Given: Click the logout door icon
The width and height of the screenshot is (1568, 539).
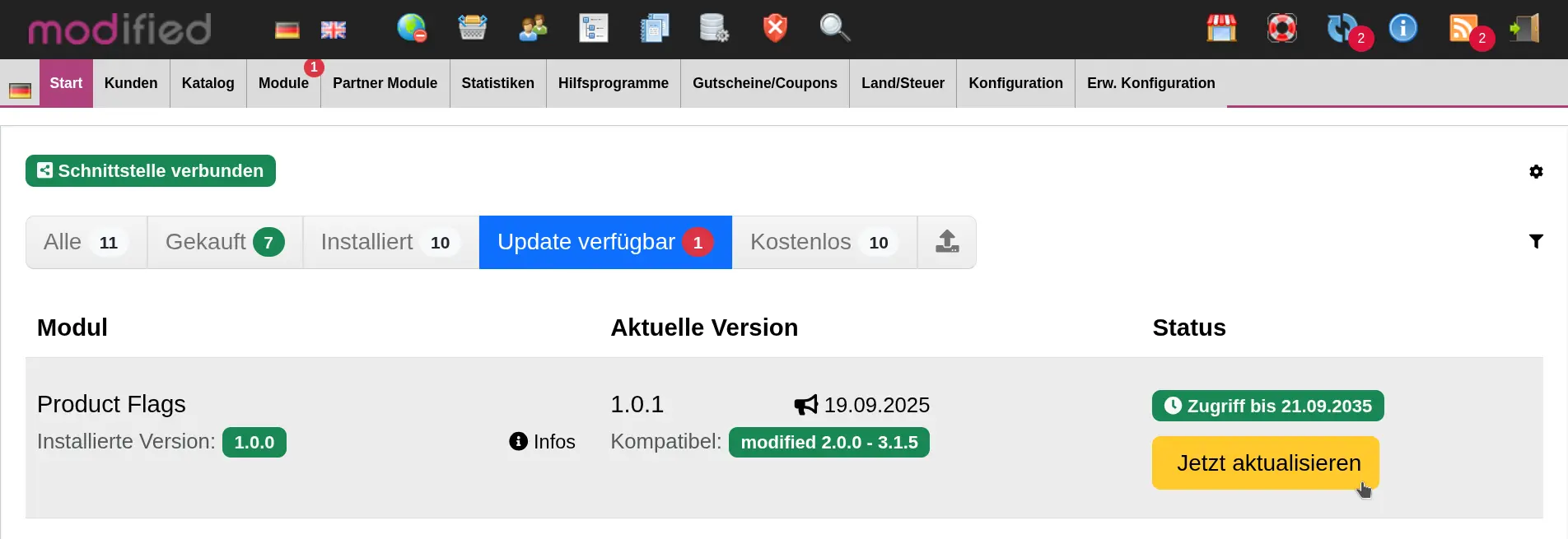Looking at the screenshot, I should click(1524, 28).
